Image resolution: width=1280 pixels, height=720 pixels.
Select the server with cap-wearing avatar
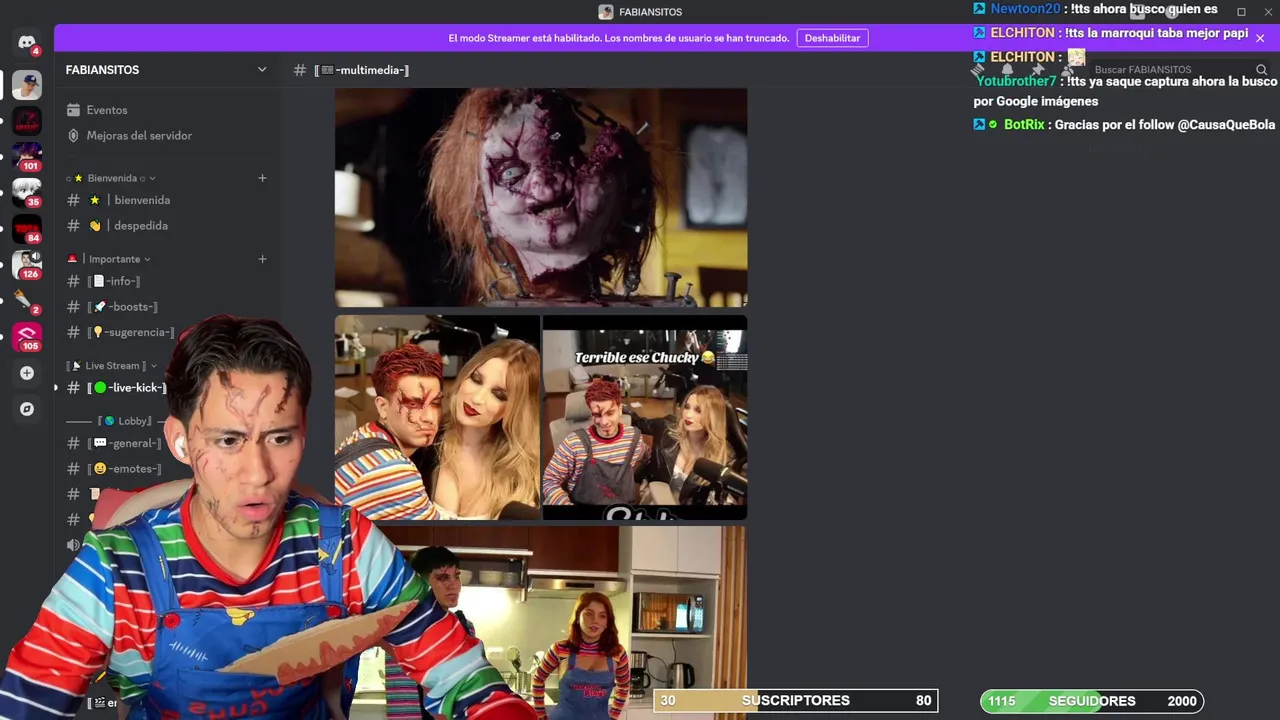(x=27, y=85)
